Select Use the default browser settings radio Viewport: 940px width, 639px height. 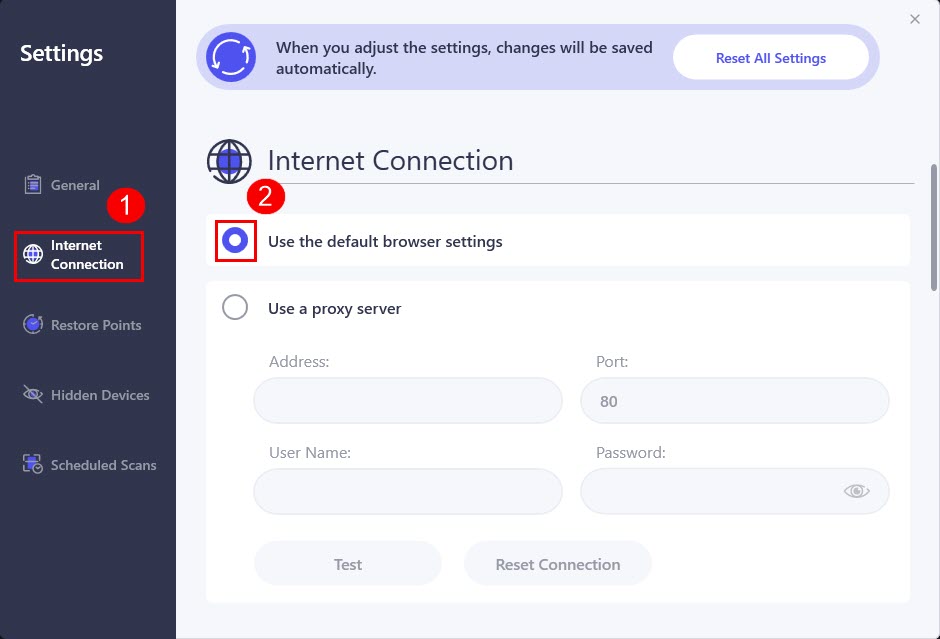point(235,240)
